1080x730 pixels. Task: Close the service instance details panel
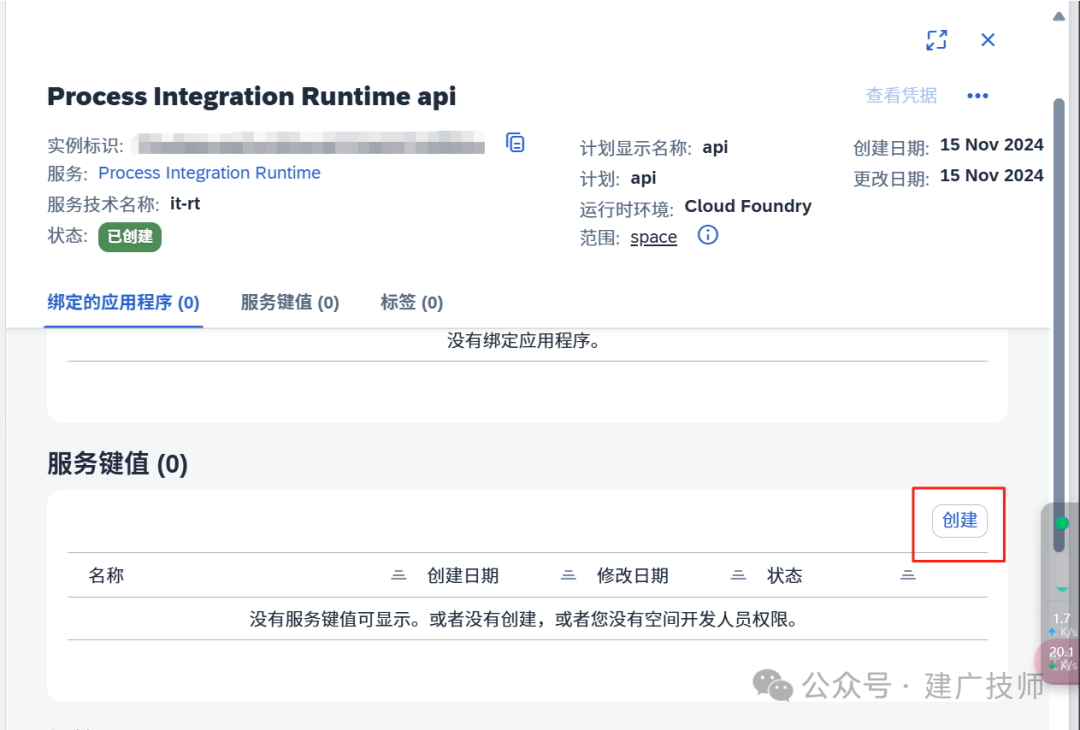[x=988, y=40]
